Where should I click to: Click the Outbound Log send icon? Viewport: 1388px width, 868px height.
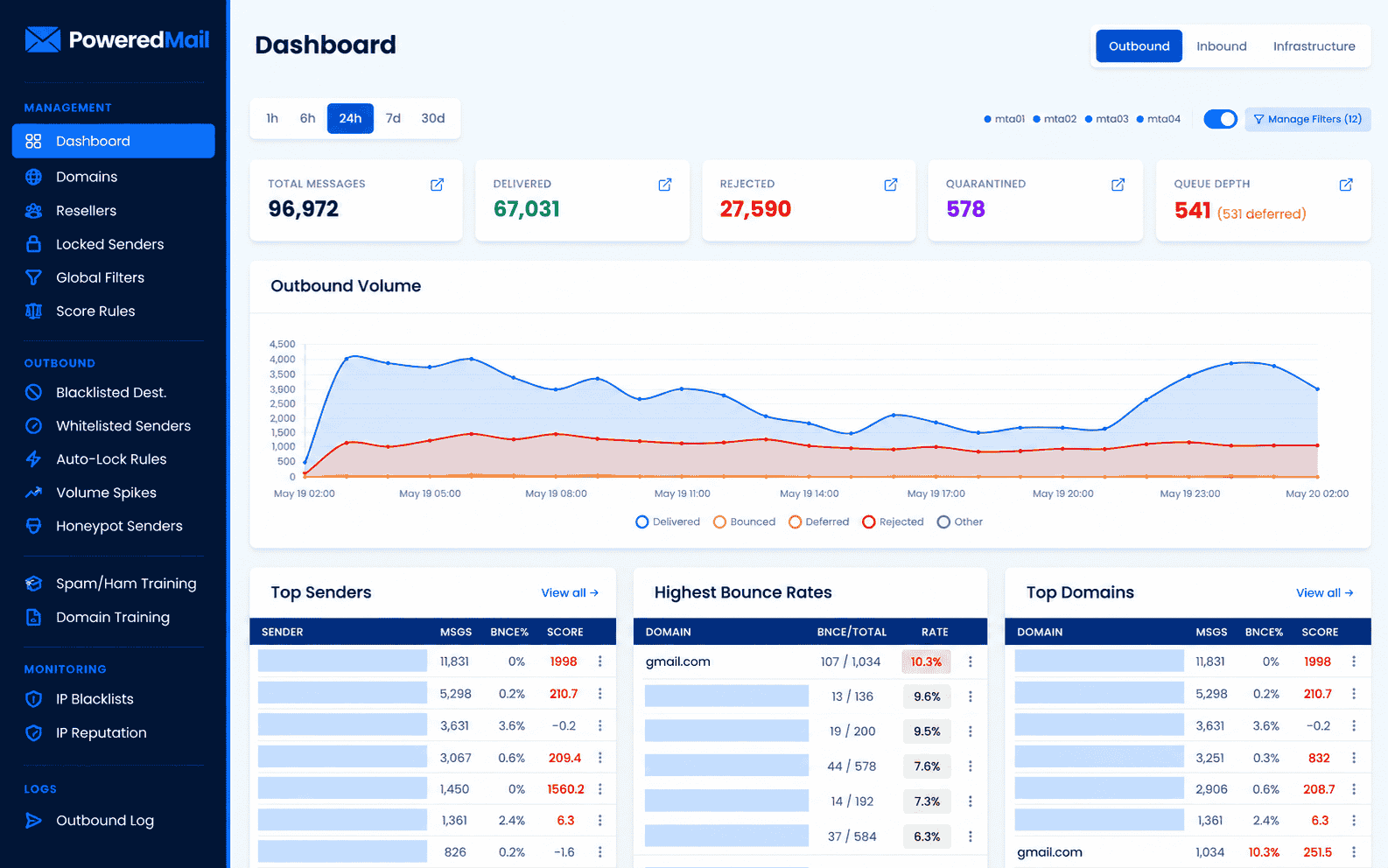click(33, 820)
